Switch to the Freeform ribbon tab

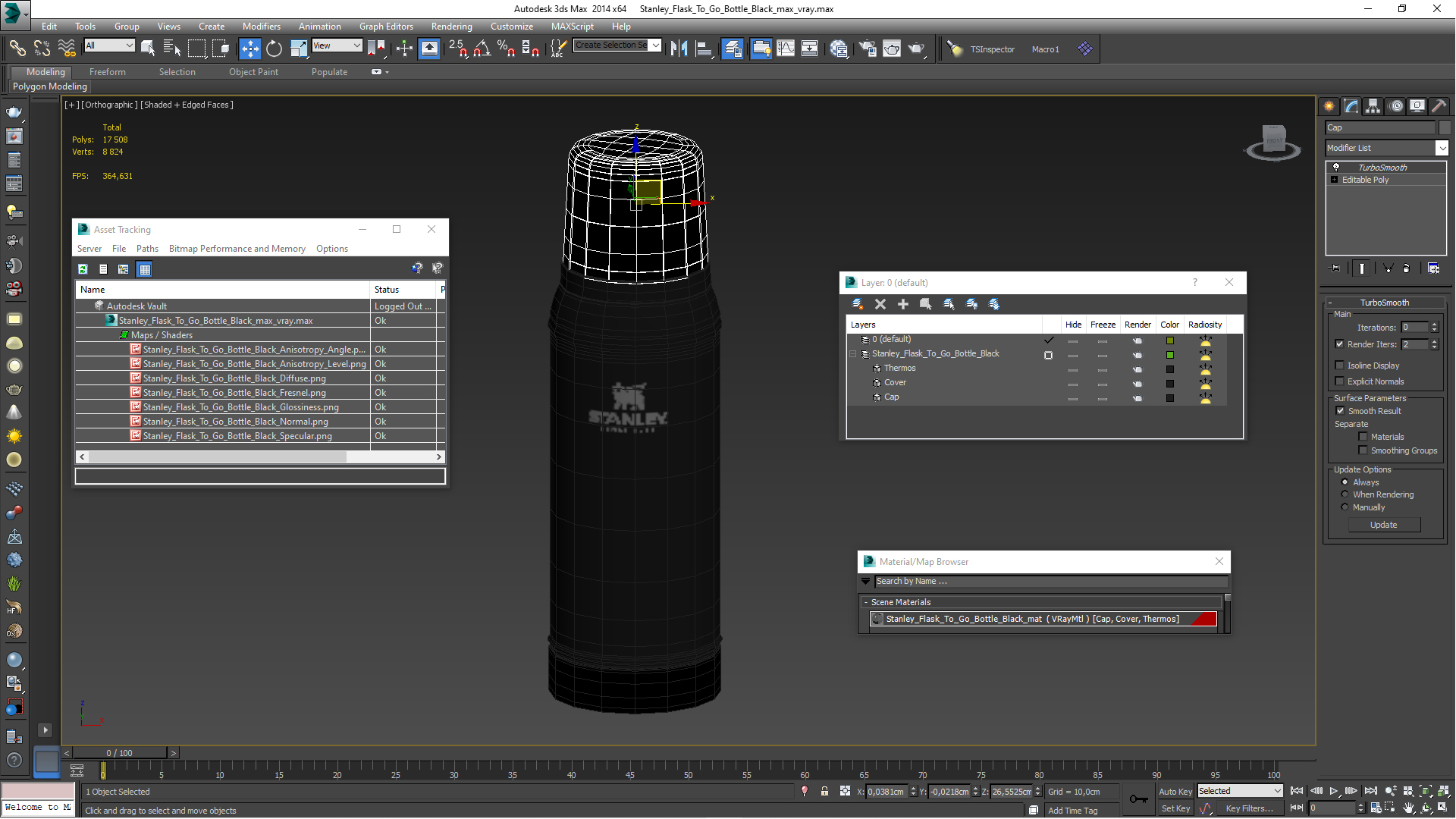click(108, 72)
